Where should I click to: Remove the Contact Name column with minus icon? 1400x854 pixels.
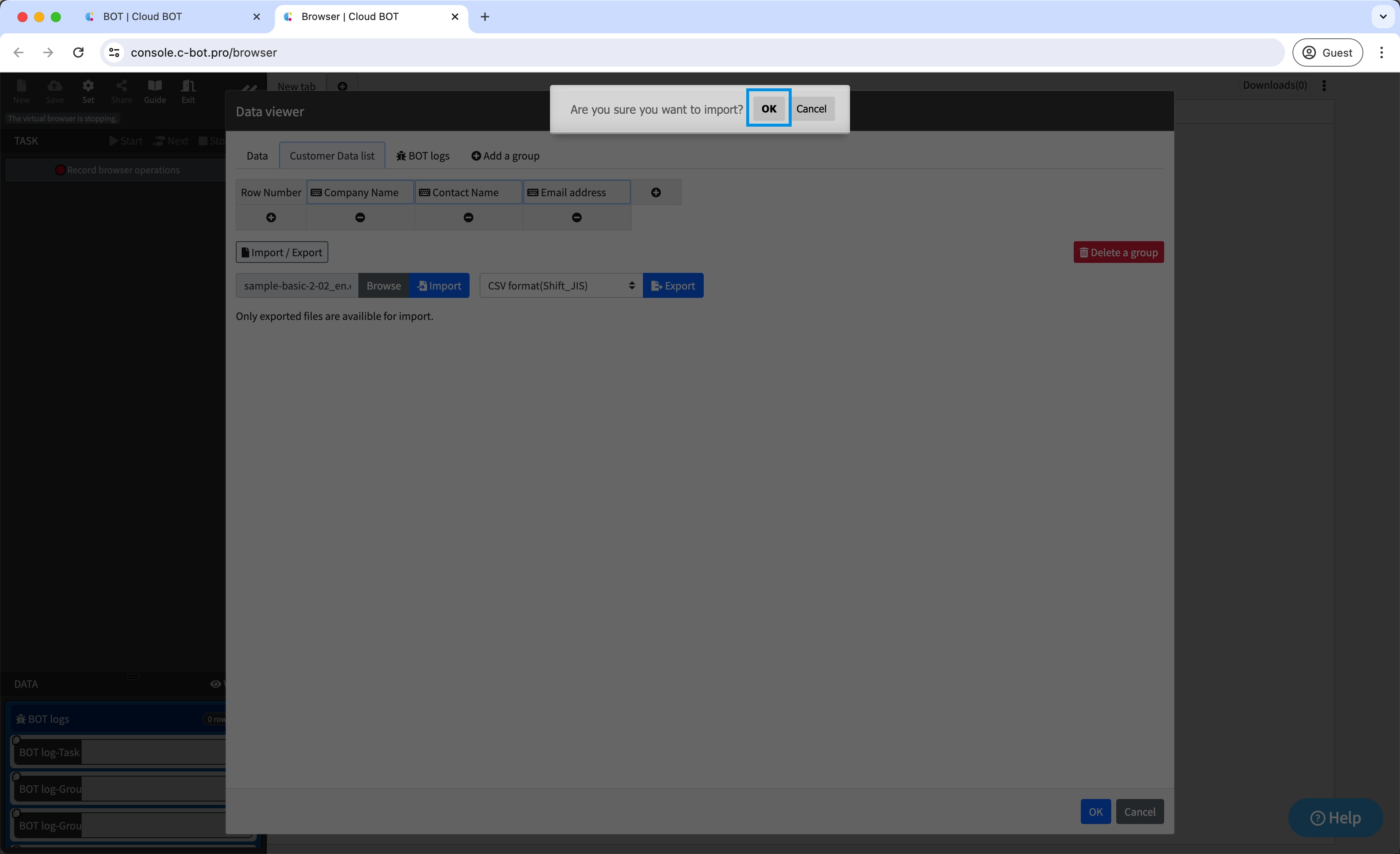468,217
